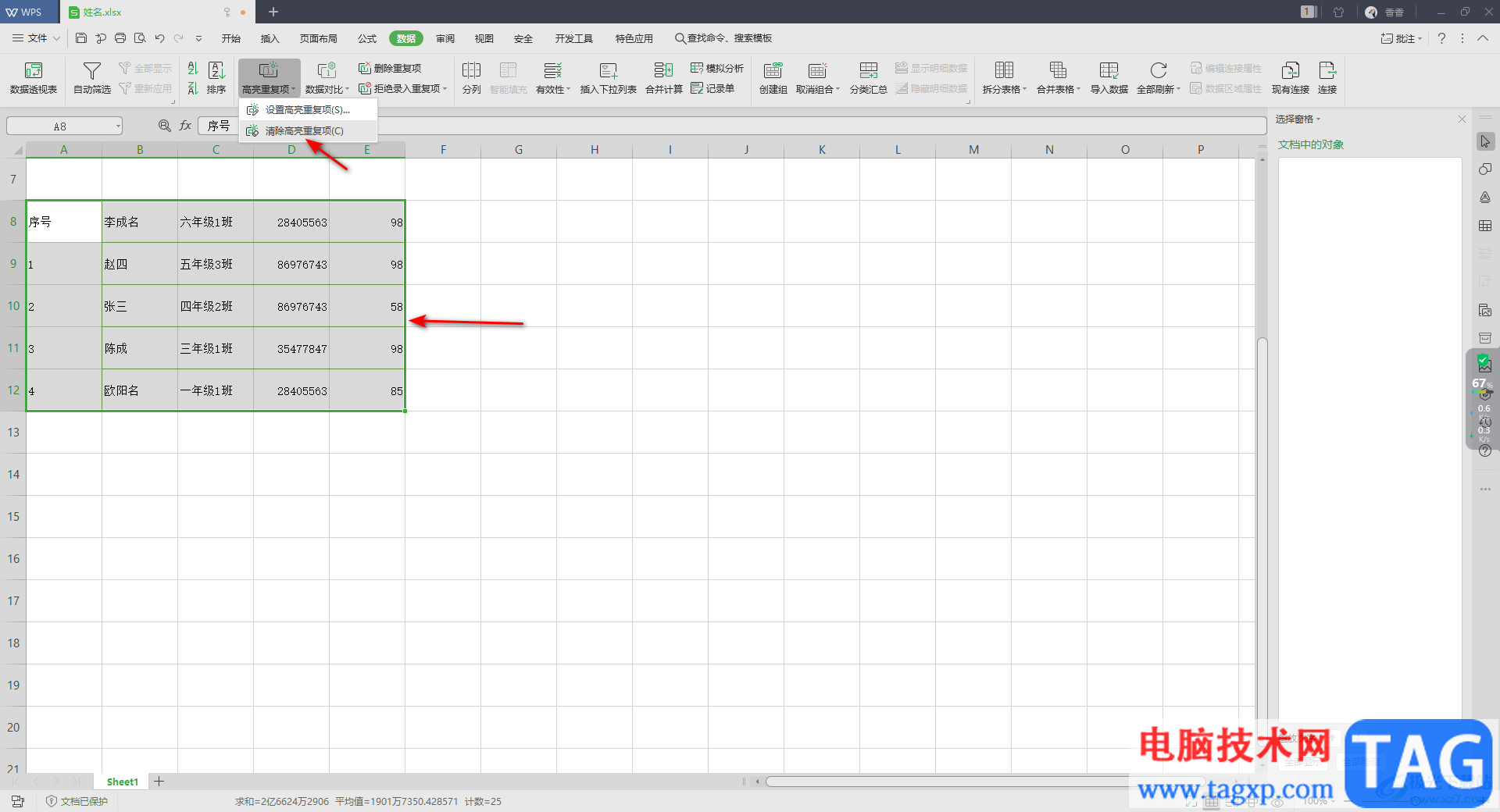Open a new document tab with plus

tap(273, 12)
